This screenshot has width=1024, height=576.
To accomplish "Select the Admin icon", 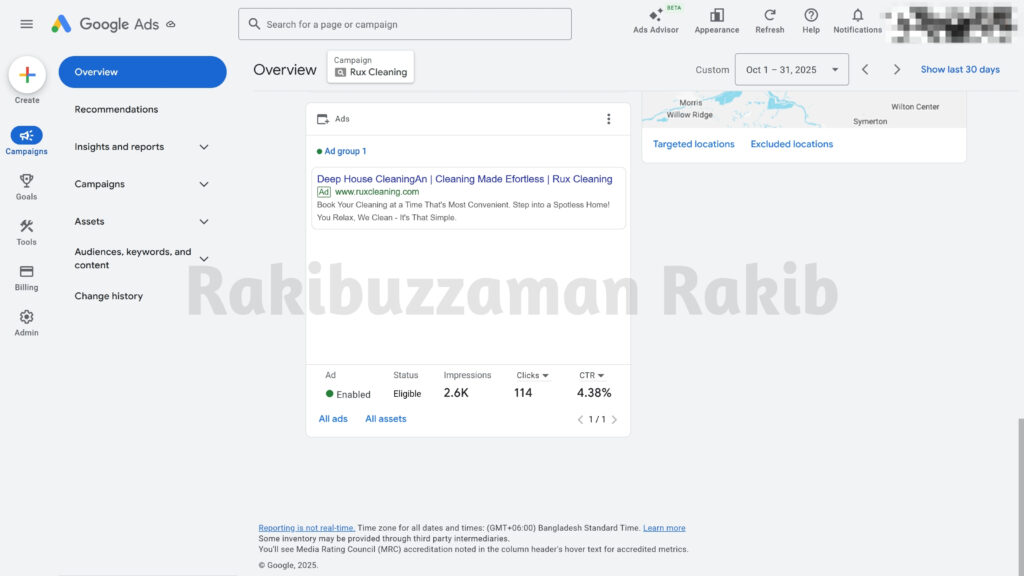I will [x=26, y=318].
